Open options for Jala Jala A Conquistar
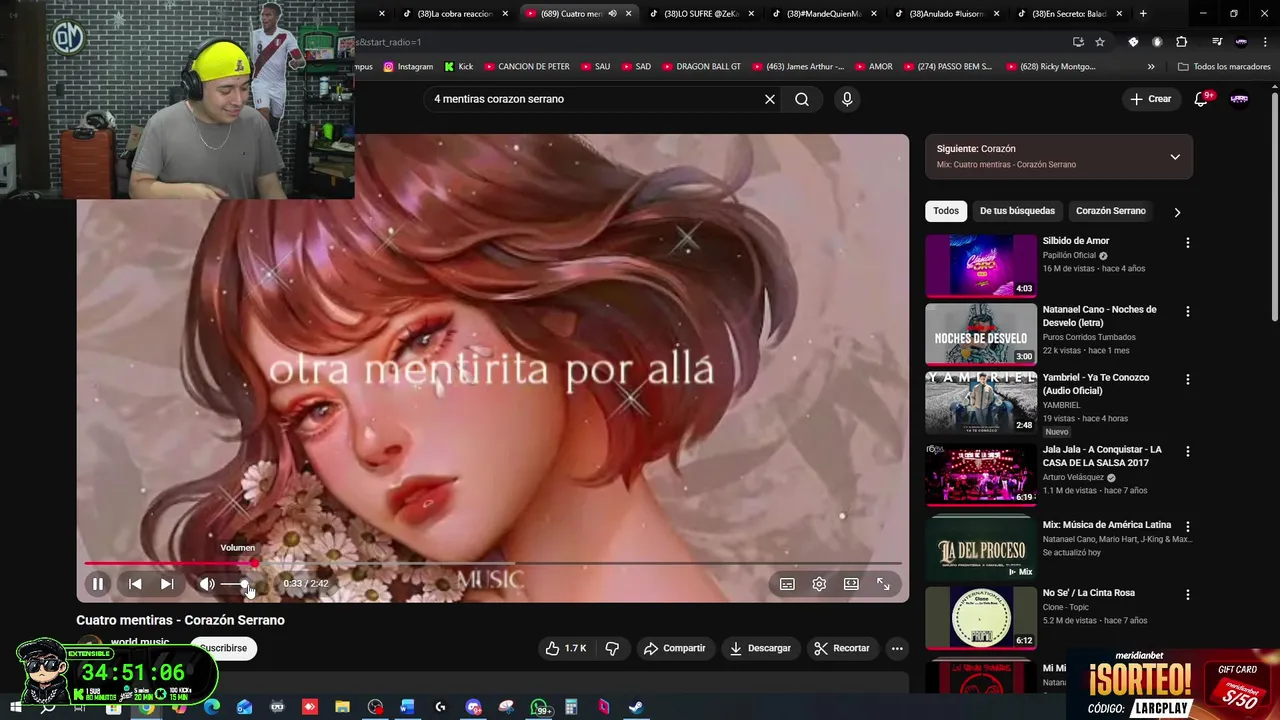 1188,452
